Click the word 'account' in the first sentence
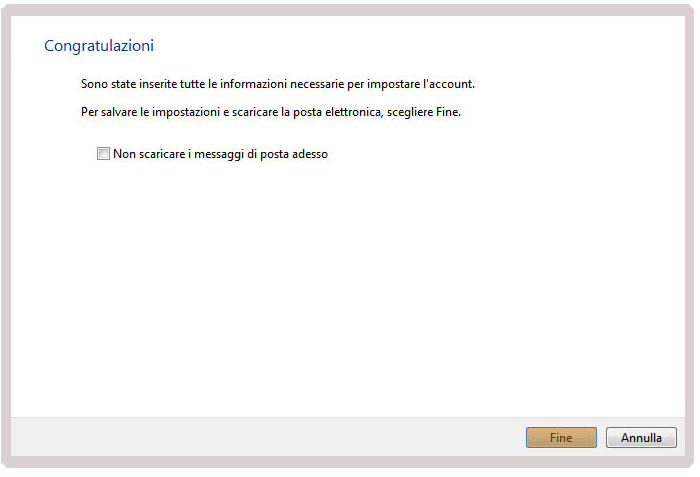 coord(450,84)
